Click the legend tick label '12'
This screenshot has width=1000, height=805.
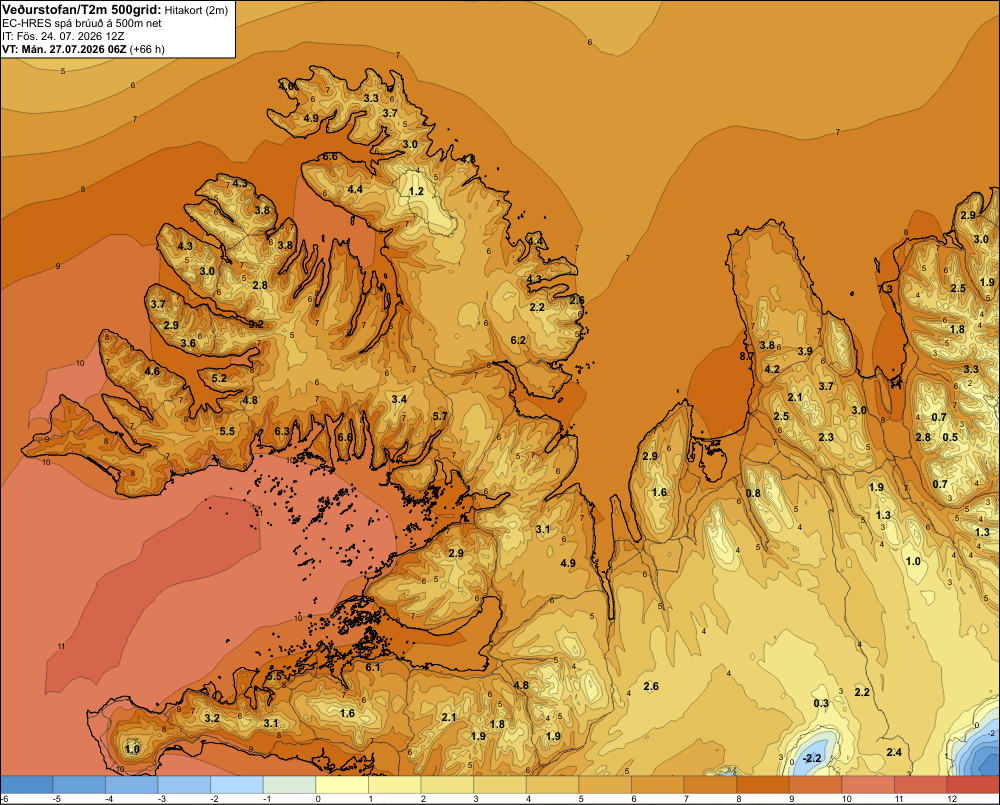(952, 799)
